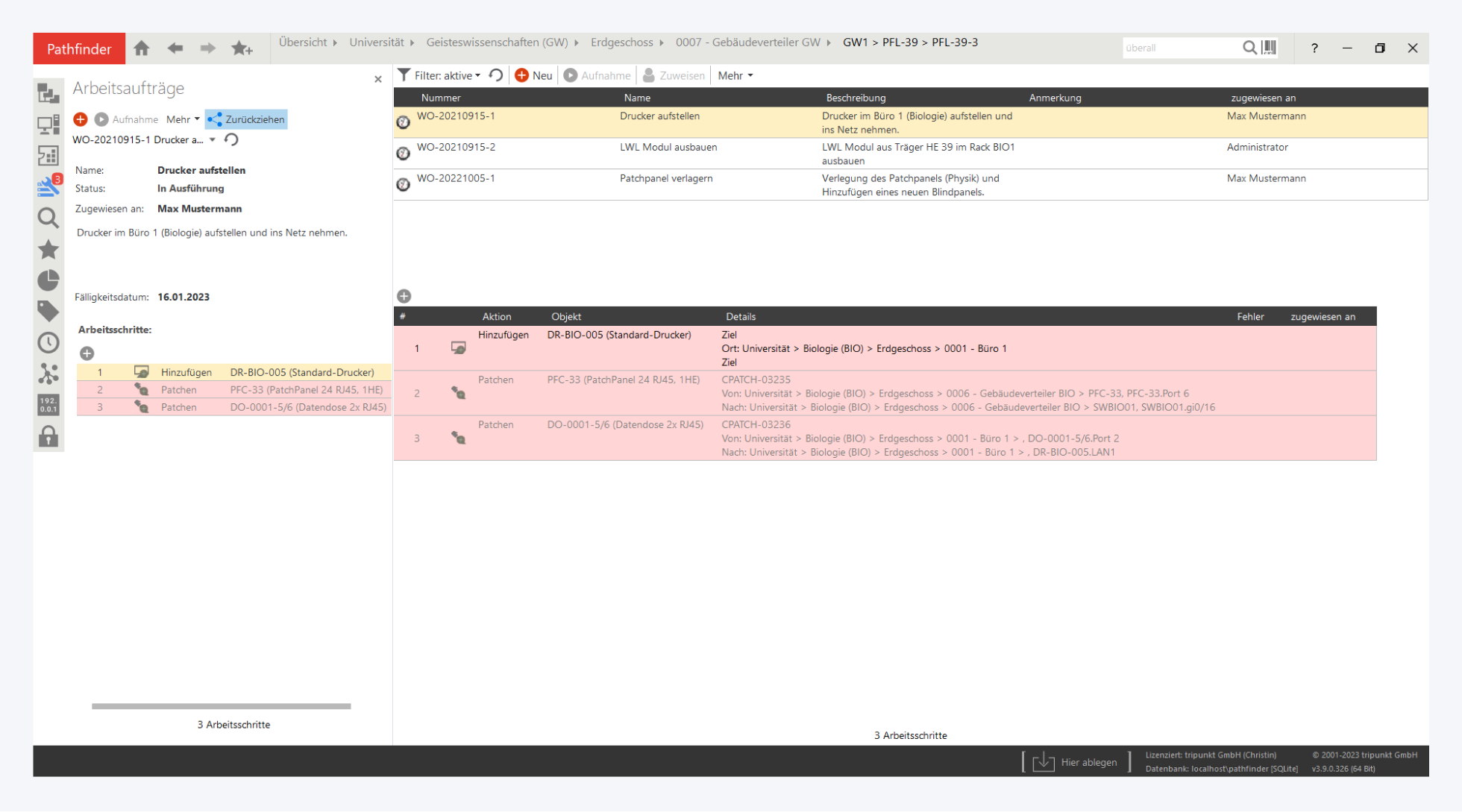Click 'Universität' in the breadcrumb path
Screen dimensions: 1462x812
point(376,43)
